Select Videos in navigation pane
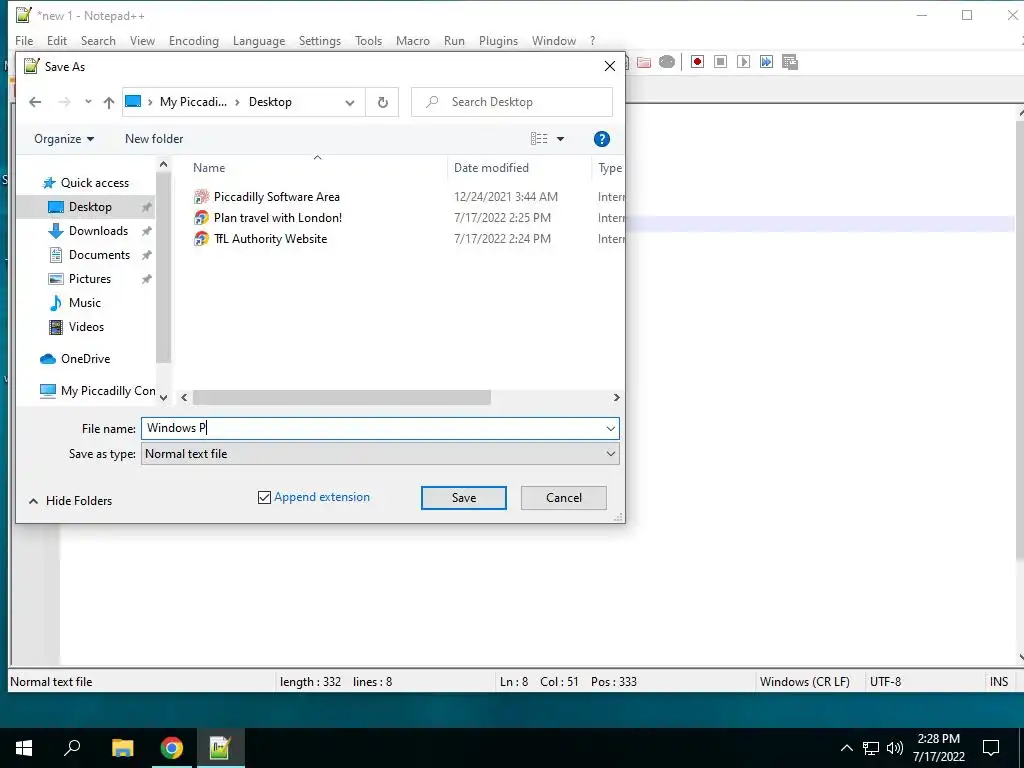Viewport: 1024px width, 768px height. pos(86,327)
